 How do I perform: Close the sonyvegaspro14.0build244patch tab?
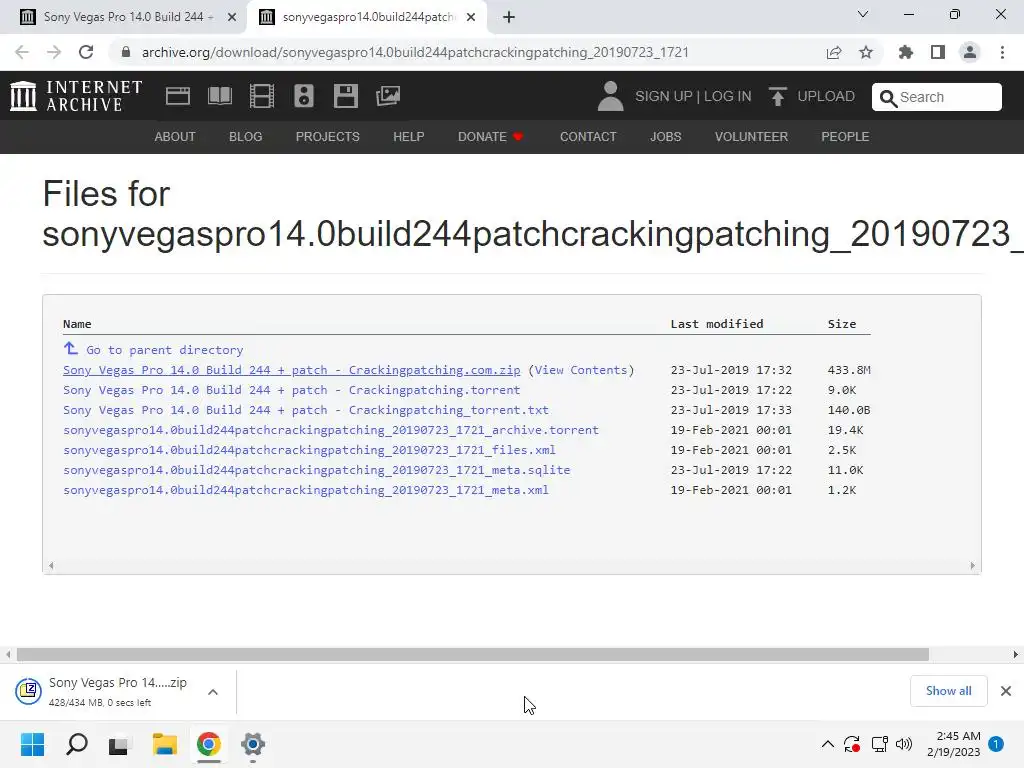471,17
